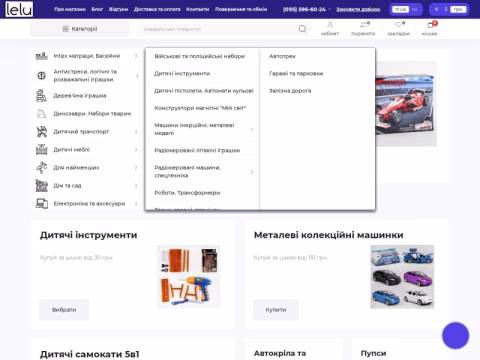Click the Intex mattresses category icon
Image resolution: width=480 pixels, height=360 pixels.
coord(42,56)
